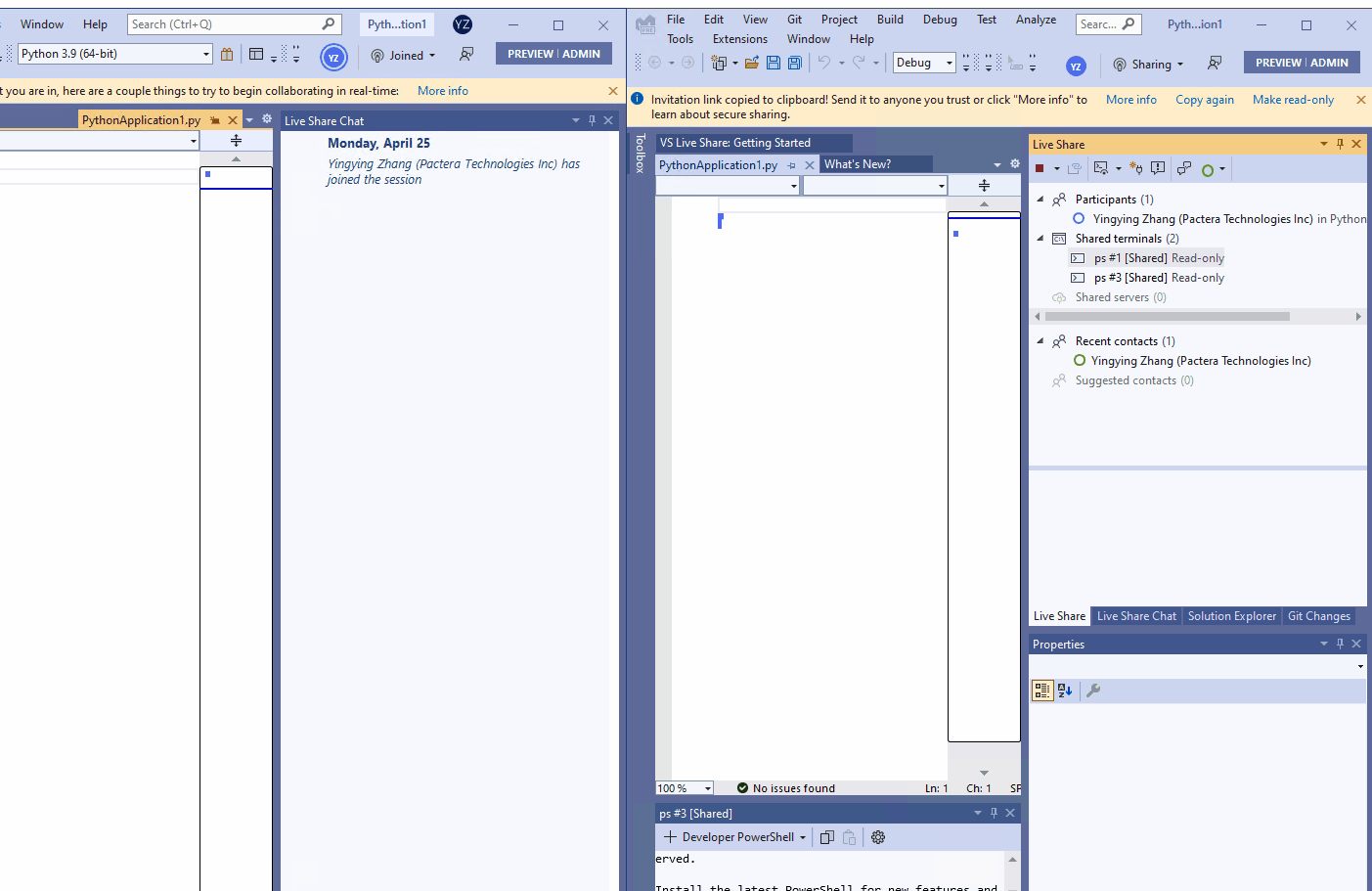Switch to the Git Changes tab
This screenshot has height=891, width=1372.
[1319, 616]
